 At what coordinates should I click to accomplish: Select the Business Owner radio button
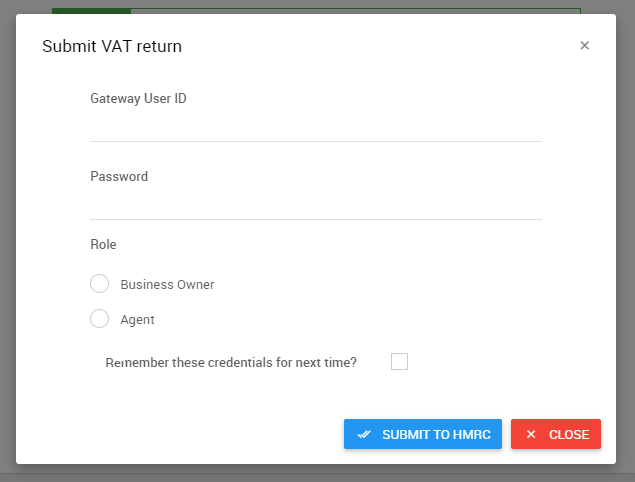(99, 284)
